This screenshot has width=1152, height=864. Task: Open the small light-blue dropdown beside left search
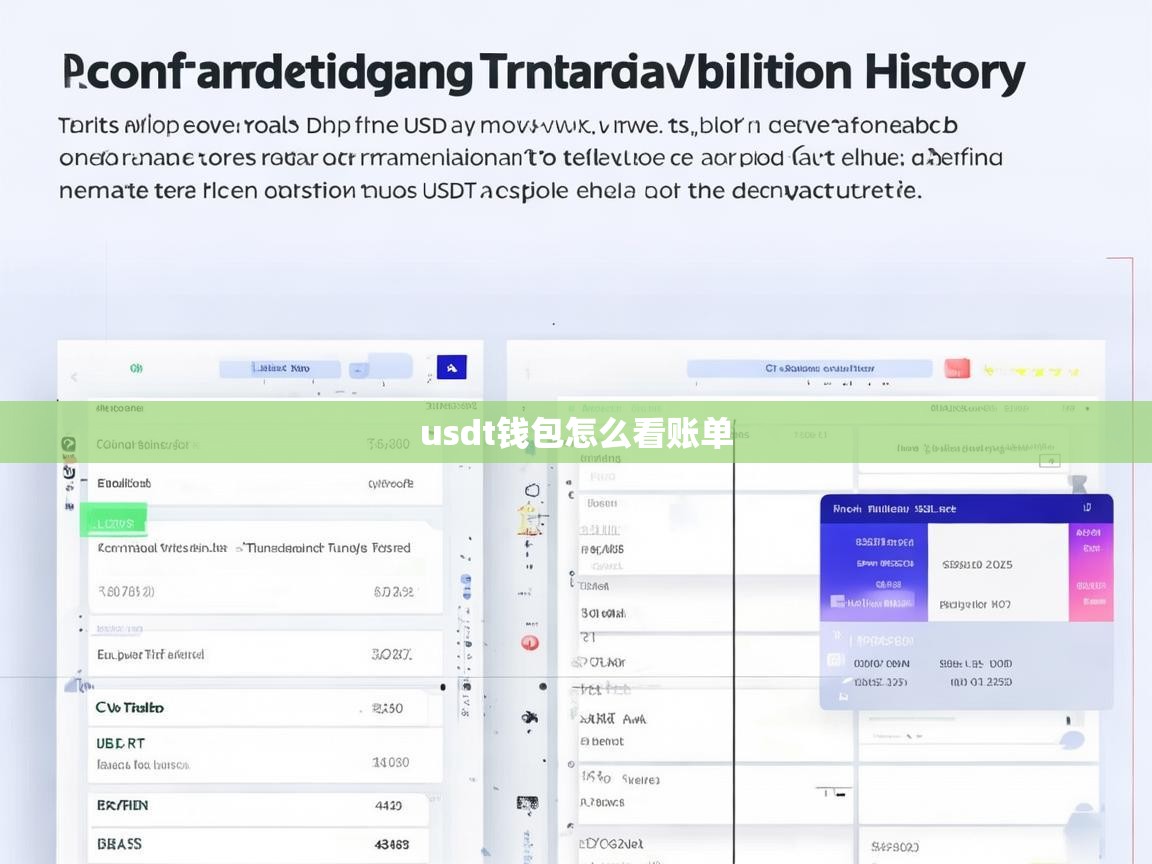tap(358, 369)
